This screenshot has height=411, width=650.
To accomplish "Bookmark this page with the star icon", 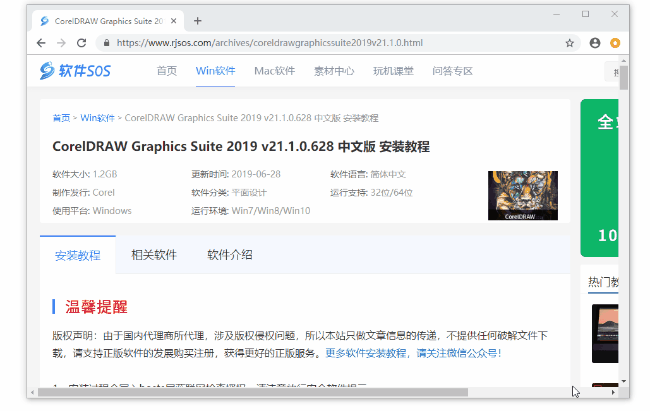I will coord(570,43).
